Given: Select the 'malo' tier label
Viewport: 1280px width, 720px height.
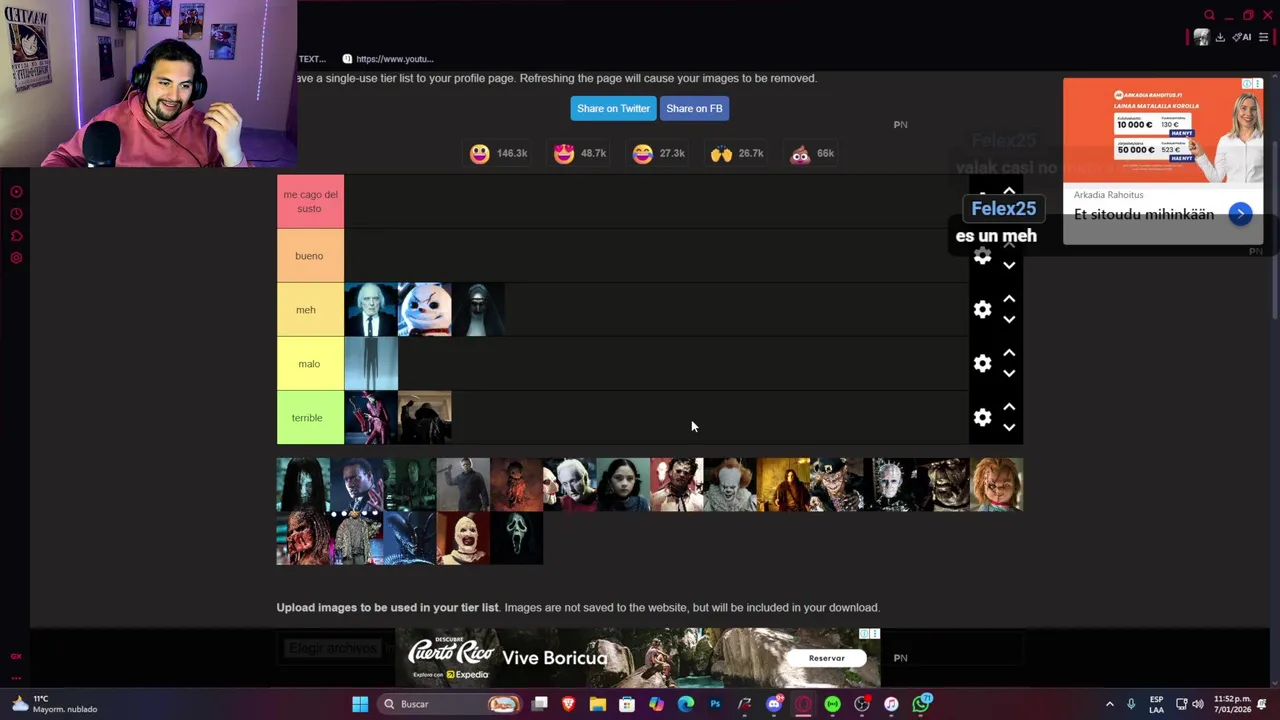Looking at the screenshot, I should (x=310, y=363).
